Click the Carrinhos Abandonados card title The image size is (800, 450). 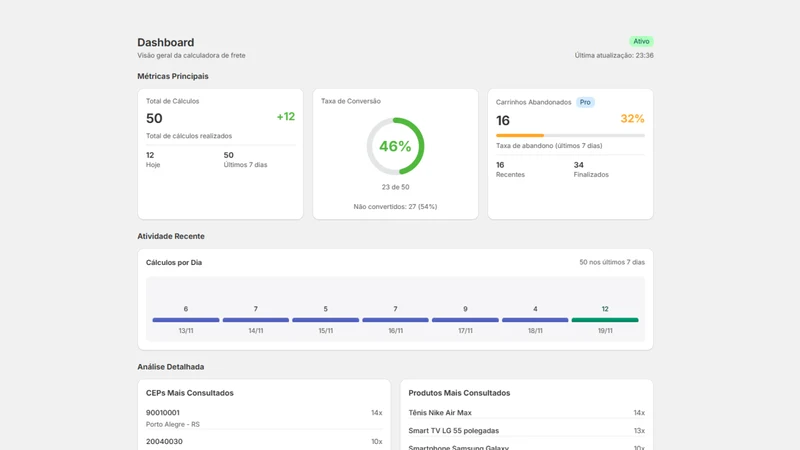click(x=534, y=102)
